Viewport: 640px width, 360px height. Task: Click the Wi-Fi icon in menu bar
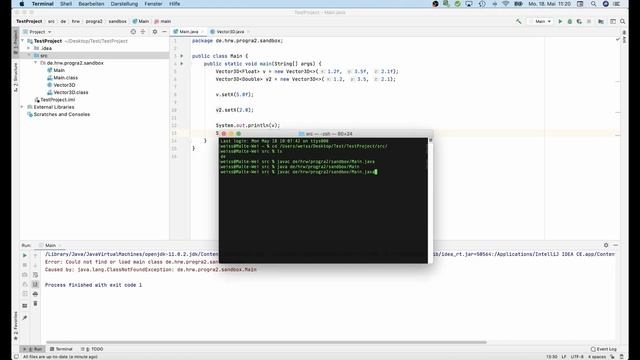pos(506,4)
